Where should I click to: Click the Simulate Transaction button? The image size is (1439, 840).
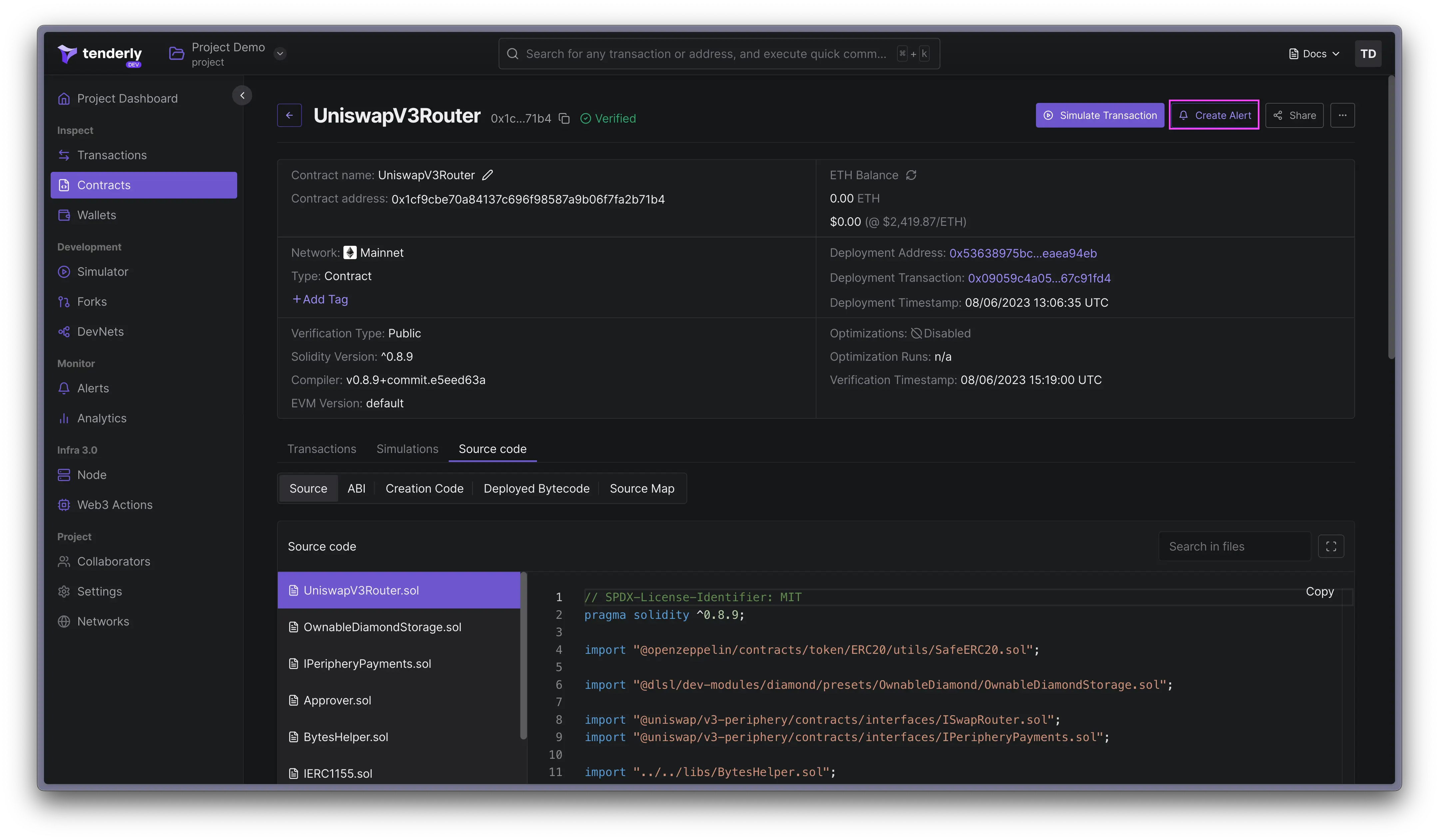click(1099, 115)
